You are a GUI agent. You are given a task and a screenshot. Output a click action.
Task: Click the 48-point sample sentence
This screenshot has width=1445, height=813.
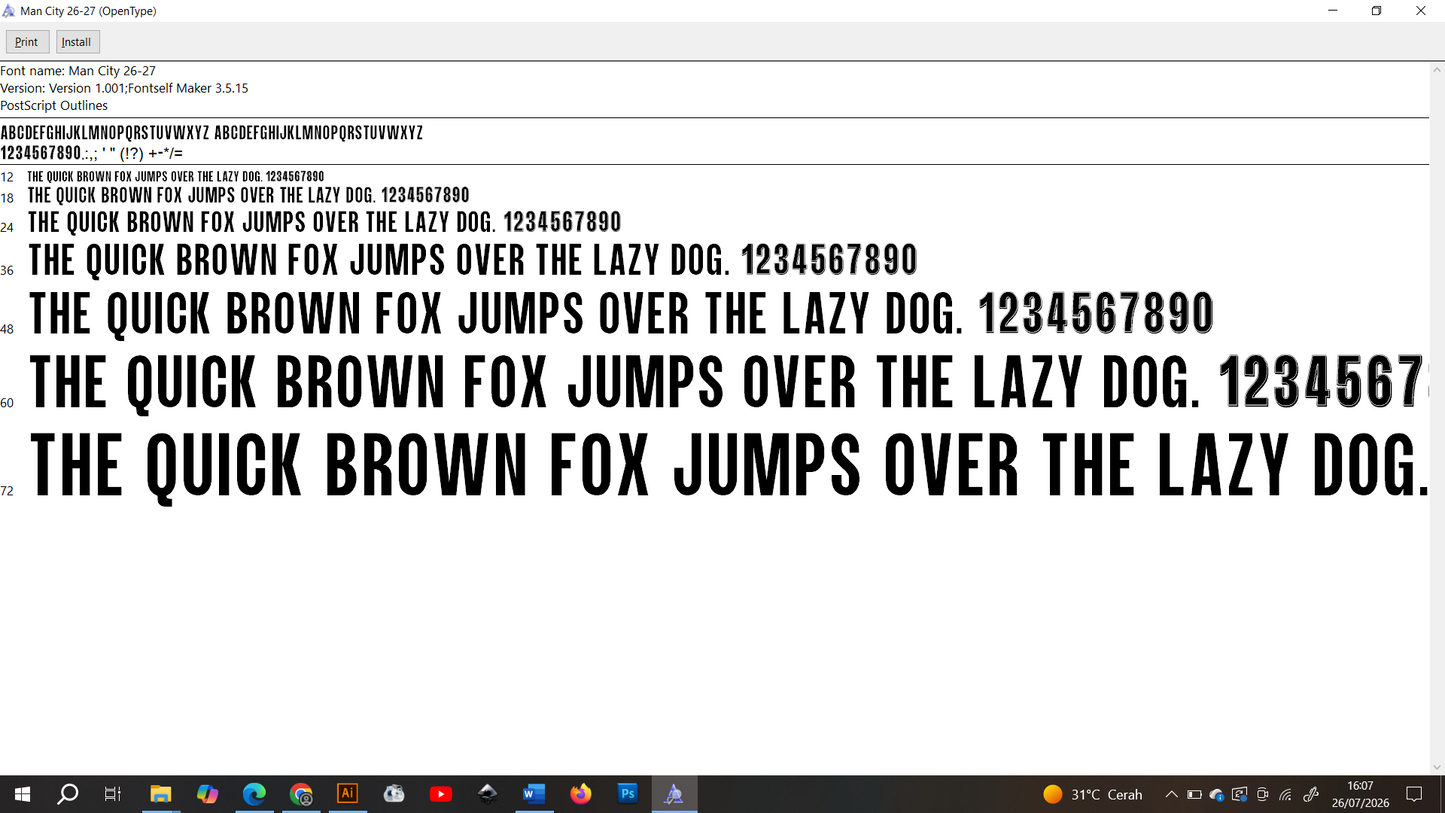click(622, 313)
